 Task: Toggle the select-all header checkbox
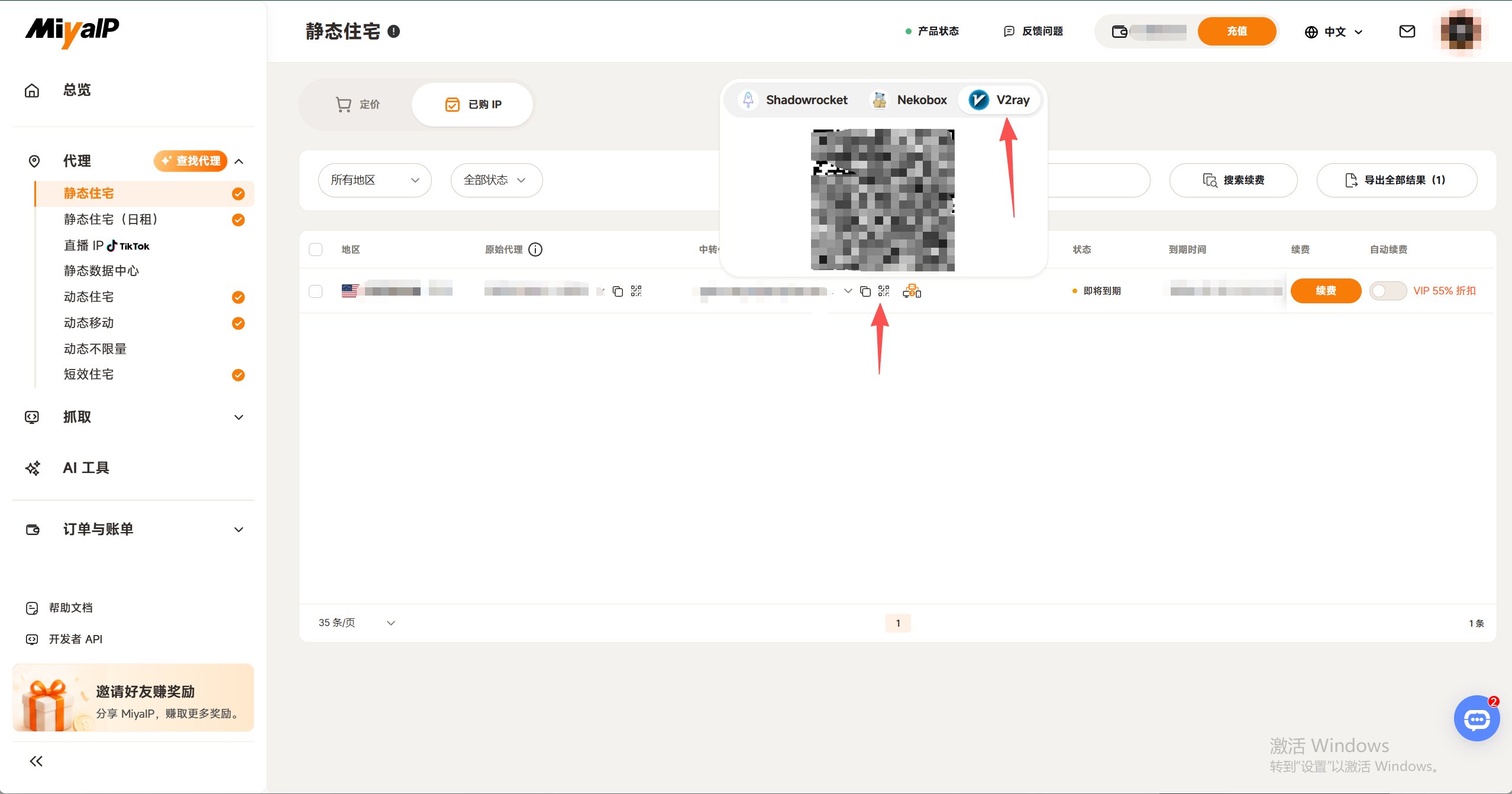[x=316, y=249]
